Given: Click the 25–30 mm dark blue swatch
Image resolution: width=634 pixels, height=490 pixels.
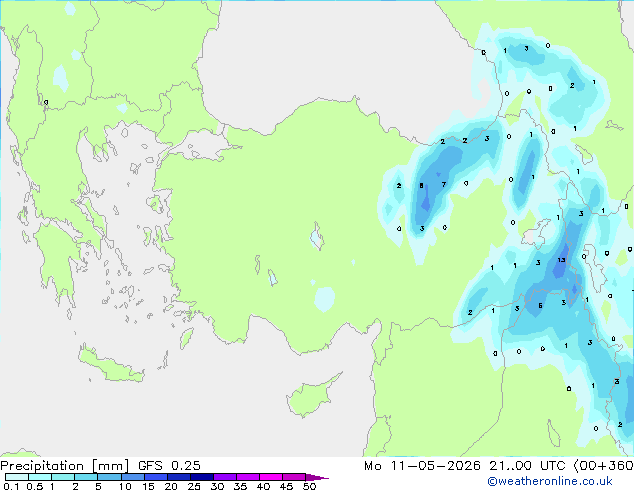Looking at the screenshot, I should pos(202,477).
